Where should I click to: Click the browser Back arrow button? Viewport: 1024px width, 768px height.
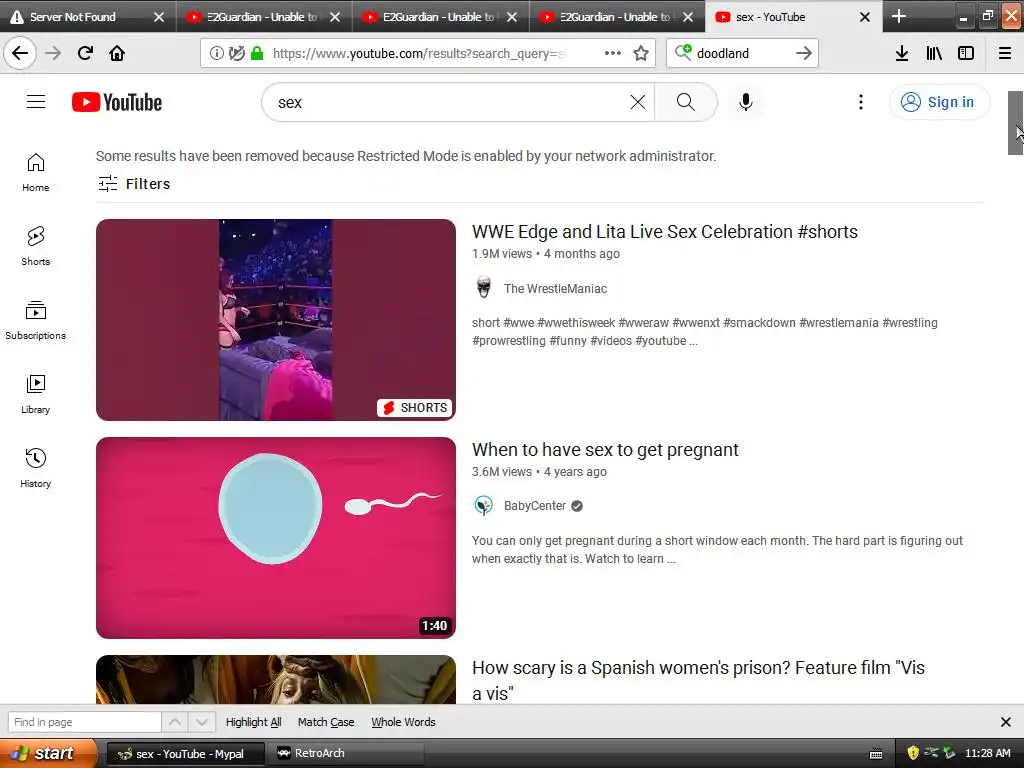(x=20, y=53)
